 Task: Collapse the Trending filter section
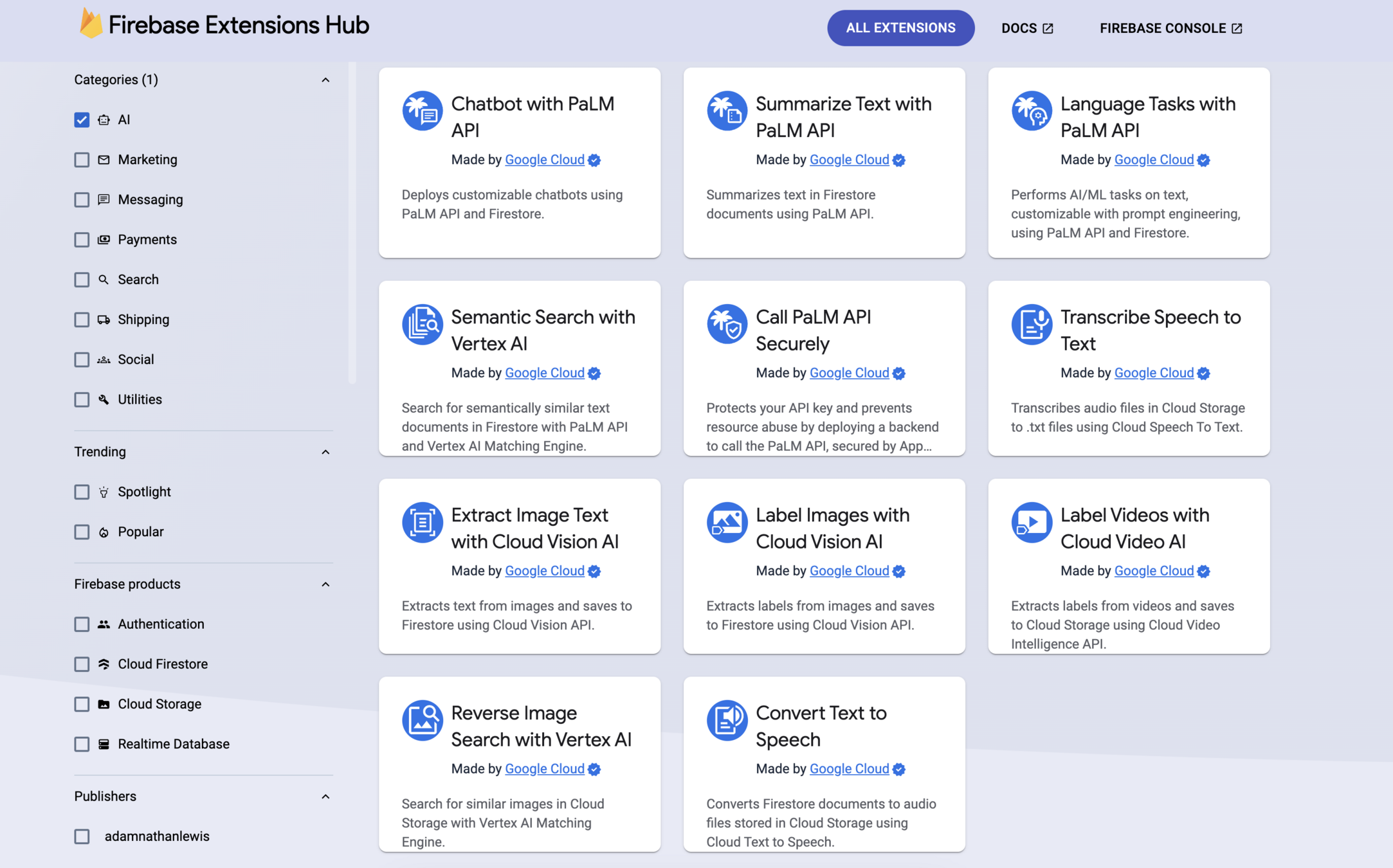(325, 452)
